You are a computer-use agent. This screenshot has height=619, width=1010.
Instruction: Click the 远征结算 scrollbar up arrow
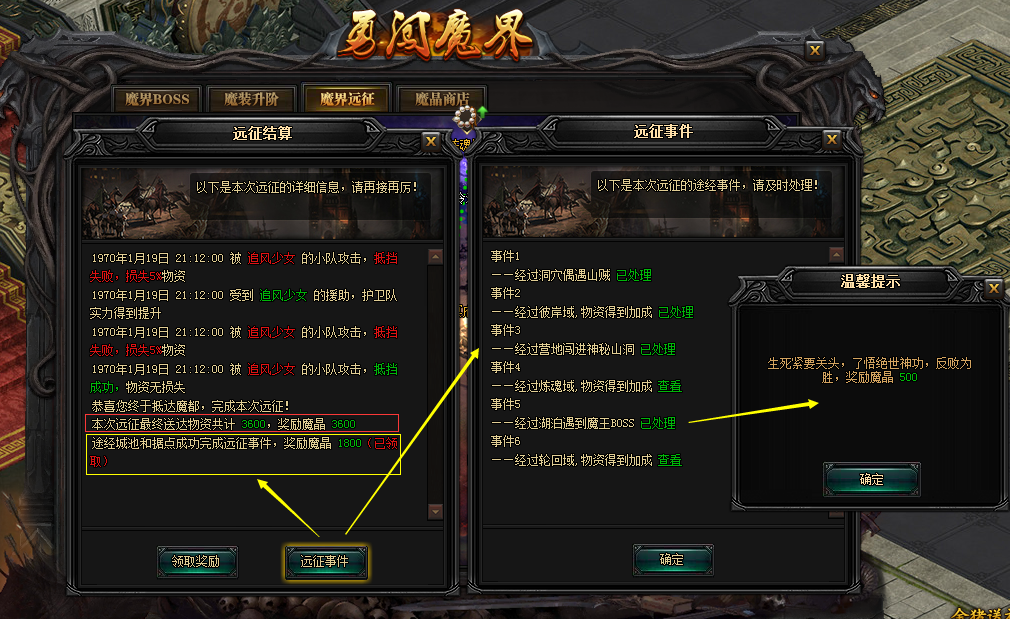pos(435,257)
